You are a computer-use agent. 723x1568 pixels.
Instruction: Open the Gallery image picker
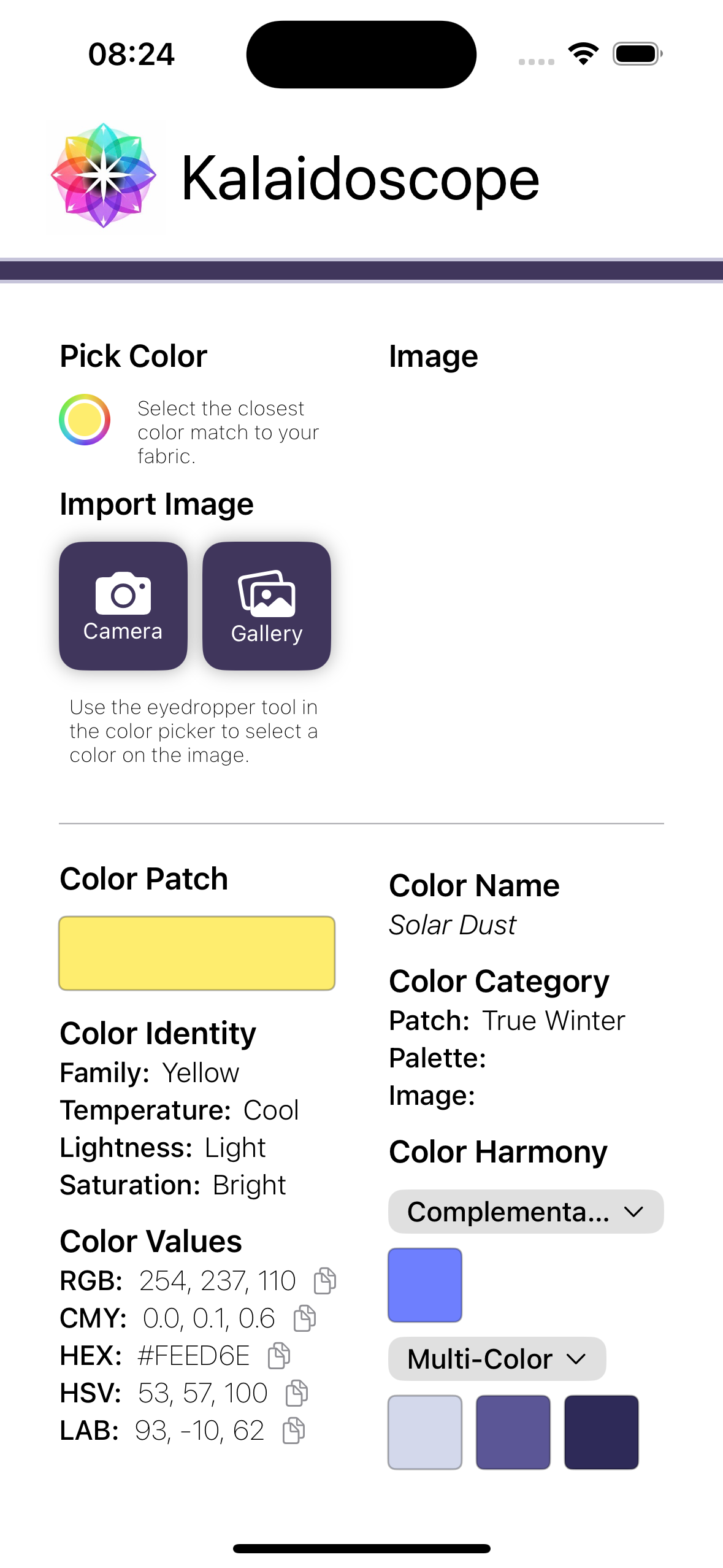(x=267, y=605)
